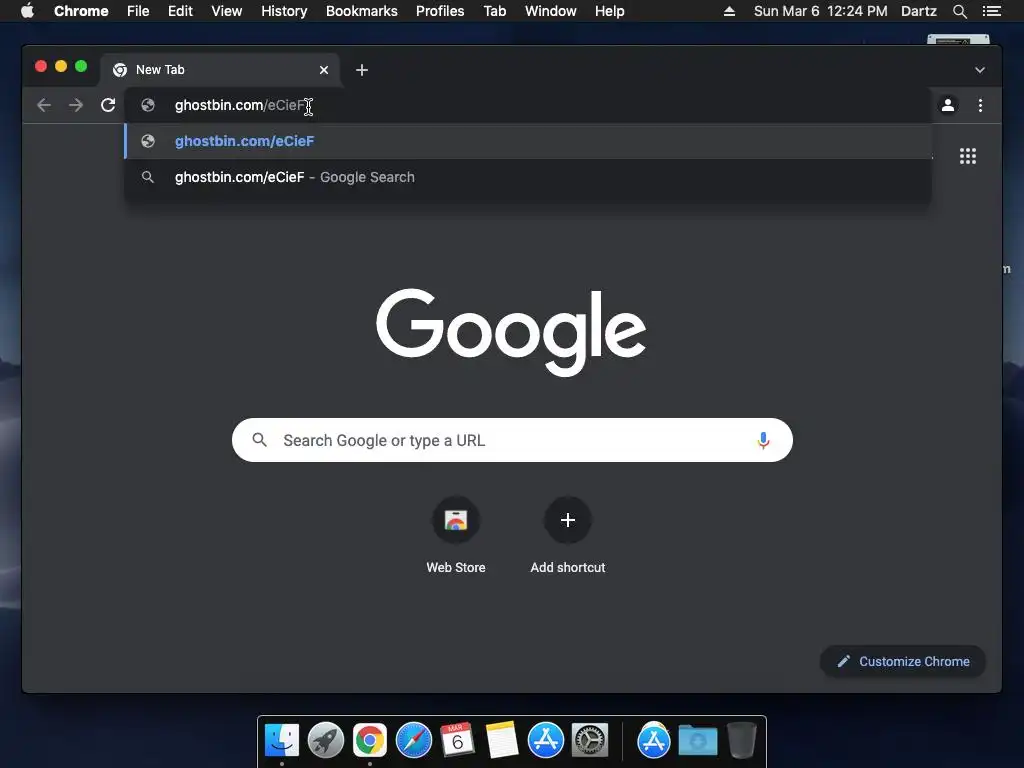The height and width of the screenshot is (768, 1024).
Task: Open the Chrome profile avatar menu
Action: 948,105
